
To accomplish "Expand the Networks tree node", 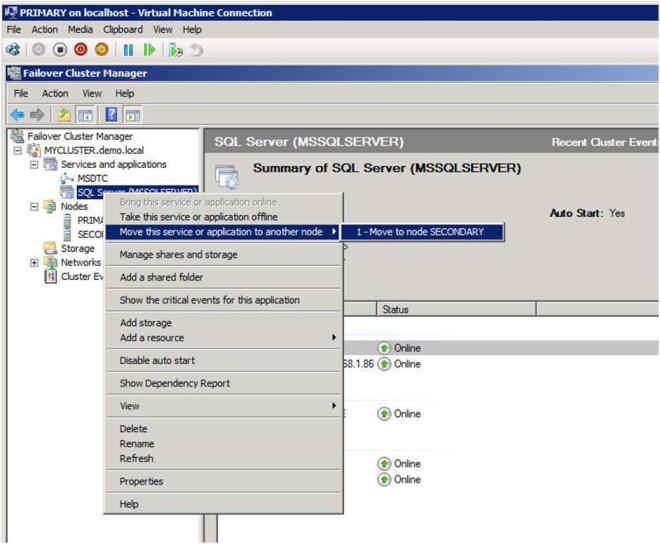I will tap(35, 262).
